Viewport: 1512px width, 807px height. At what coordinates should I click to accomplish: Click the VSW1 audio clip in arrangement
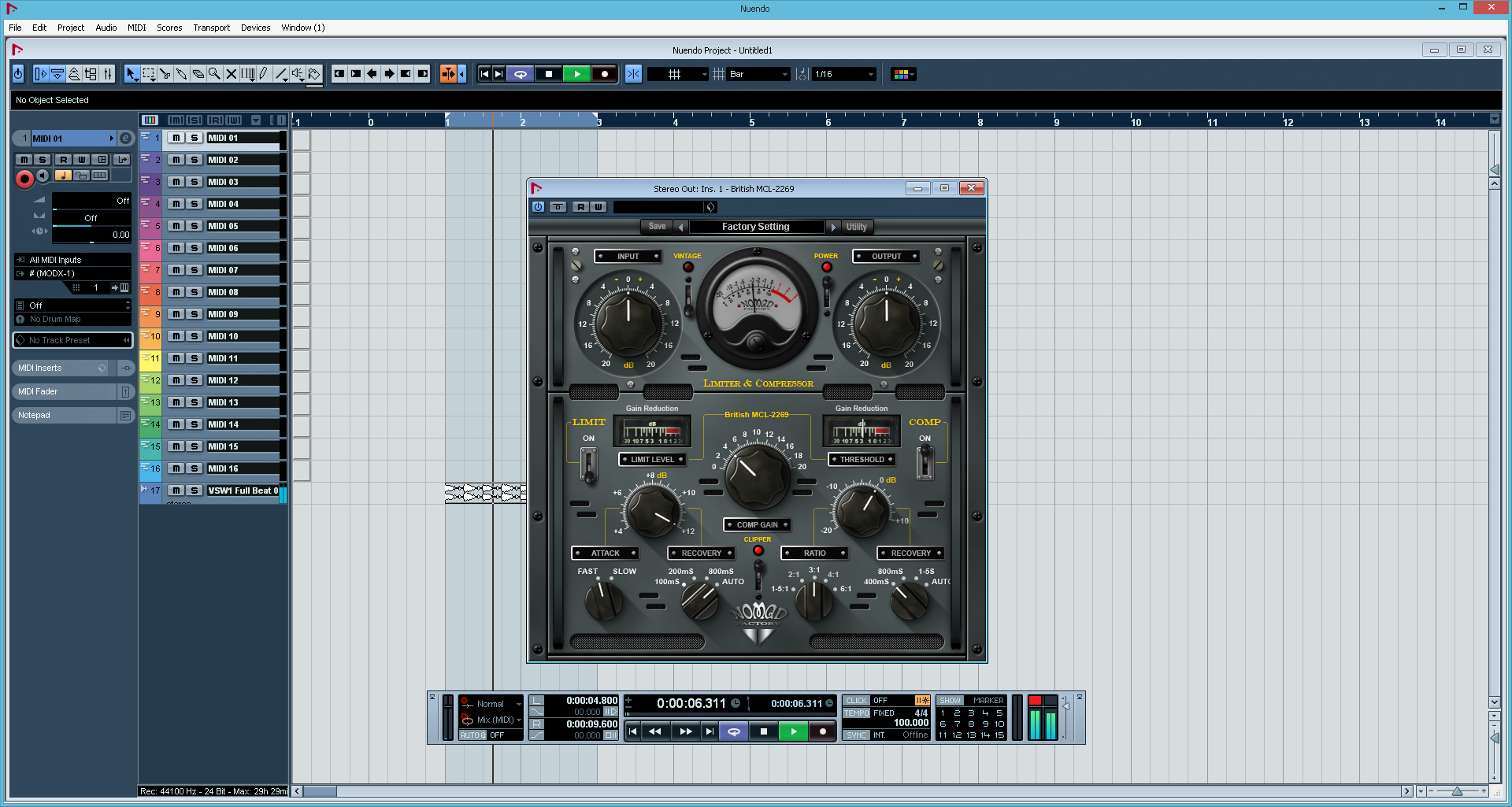485,493
